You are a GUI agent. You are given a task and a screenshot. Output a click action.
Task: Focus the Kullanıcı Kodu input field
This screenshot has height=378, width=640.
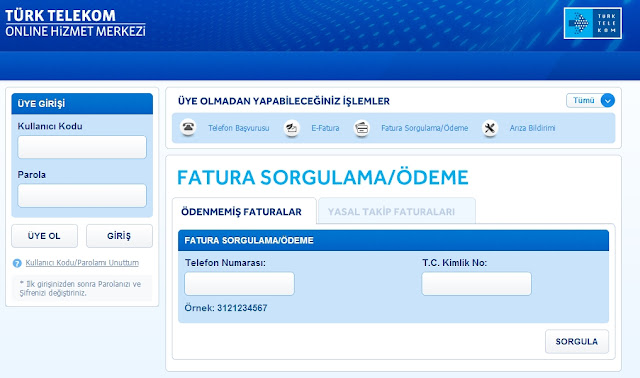pos(82,147)
